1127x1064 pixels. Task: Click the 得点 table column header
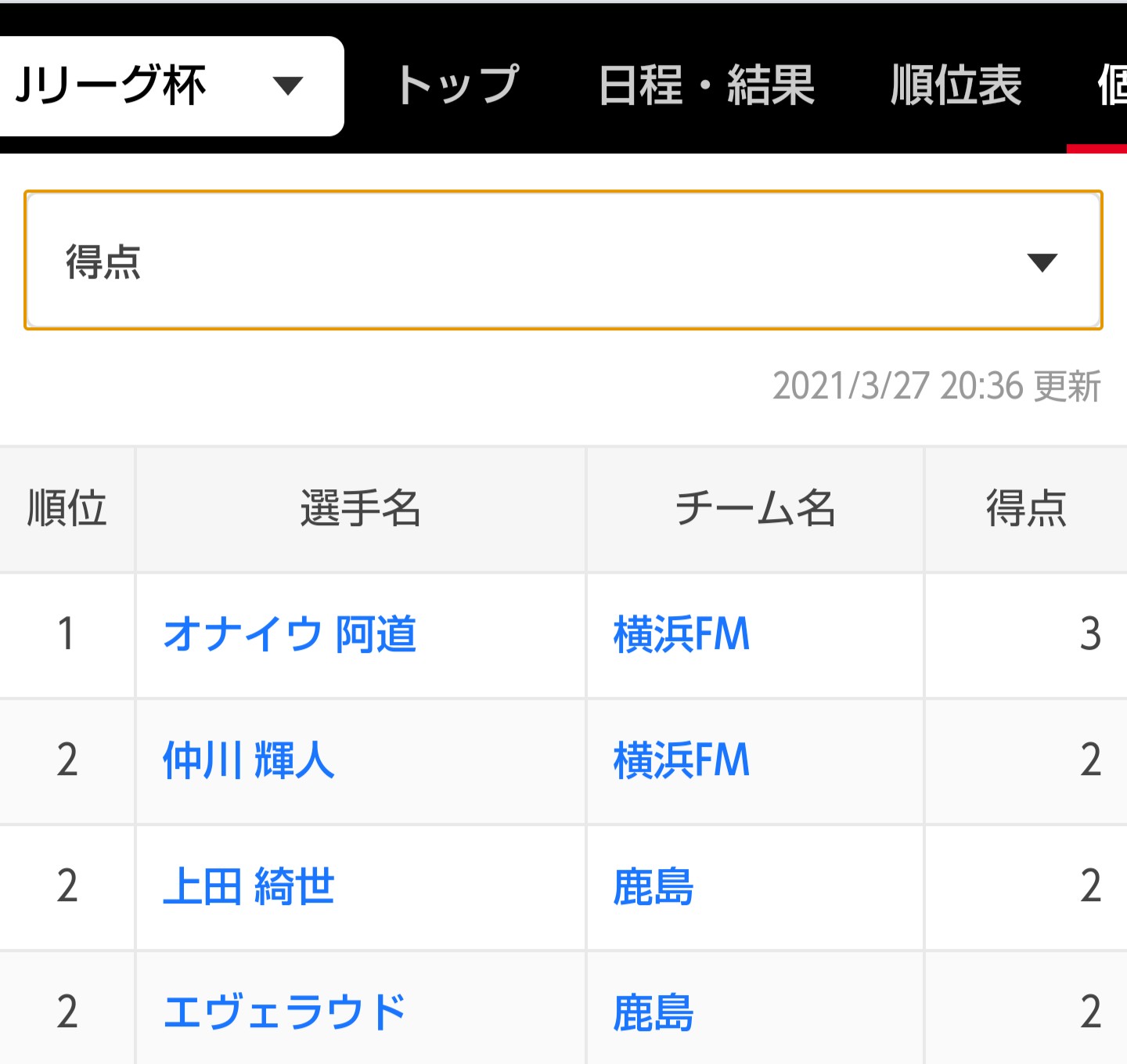[x=1025, y=509]
